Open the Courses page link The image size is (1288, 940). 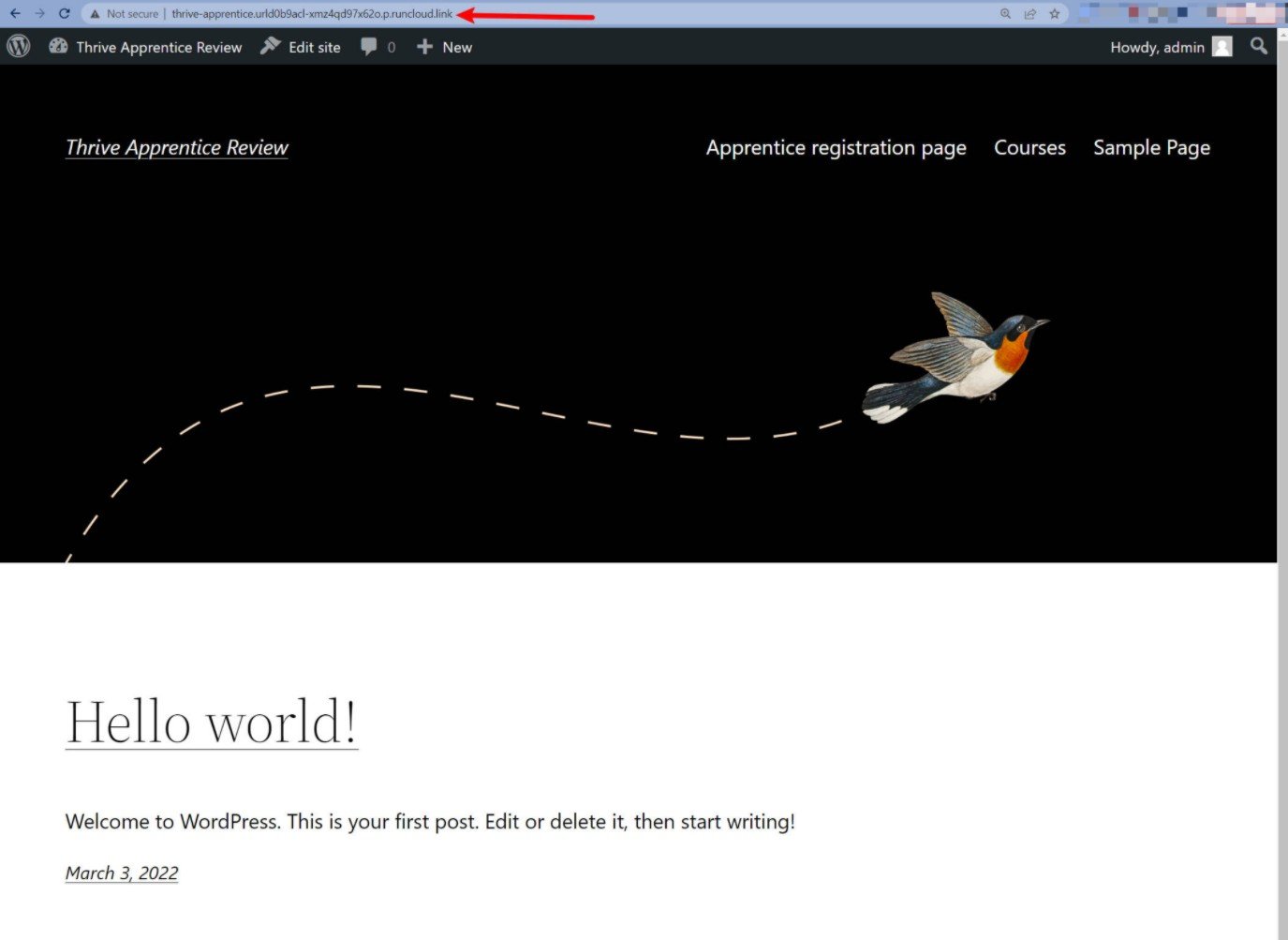pos(1030,148)
